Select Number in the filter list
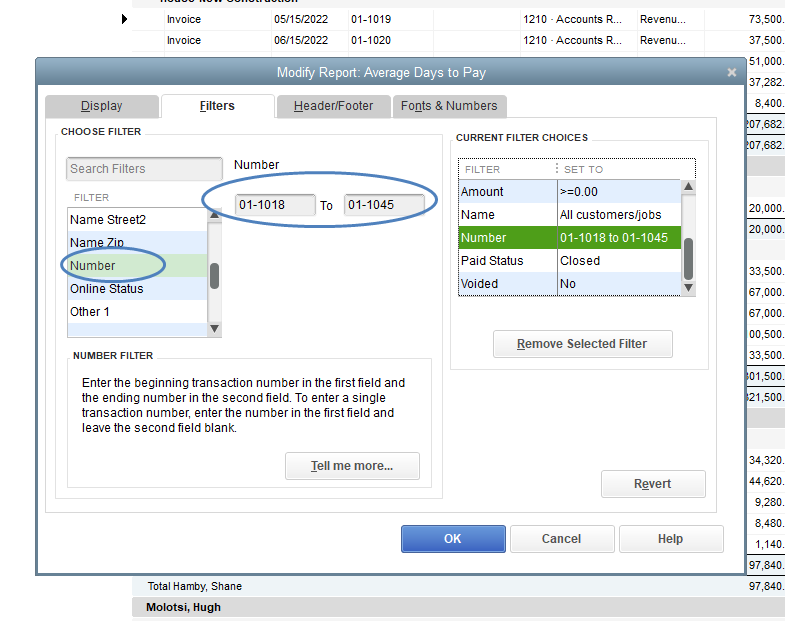This screenshot has height=621, width=785. (137, 266)
